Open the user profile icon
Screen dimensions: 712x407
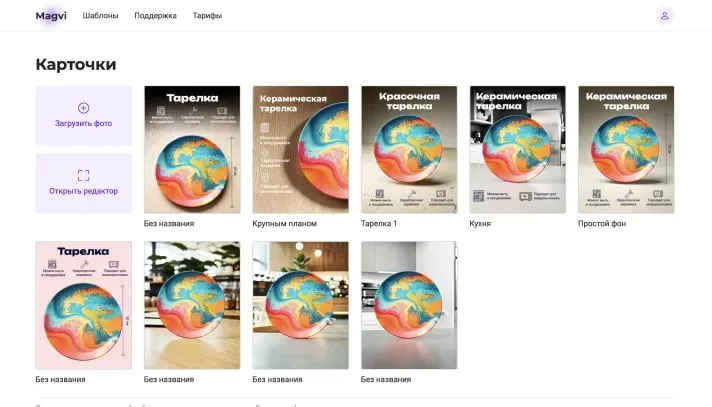[x=664, y=16]
